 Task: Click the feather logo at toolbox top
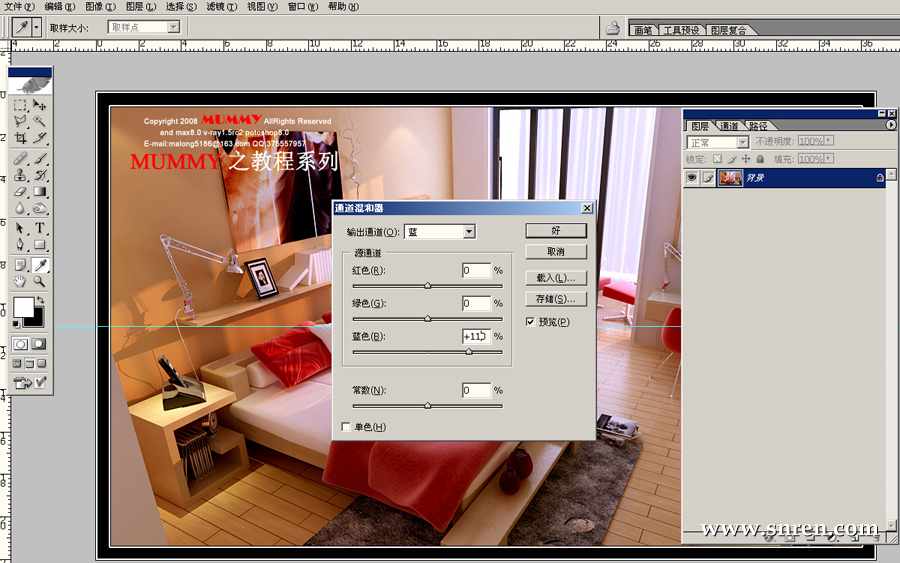[30, 86]
